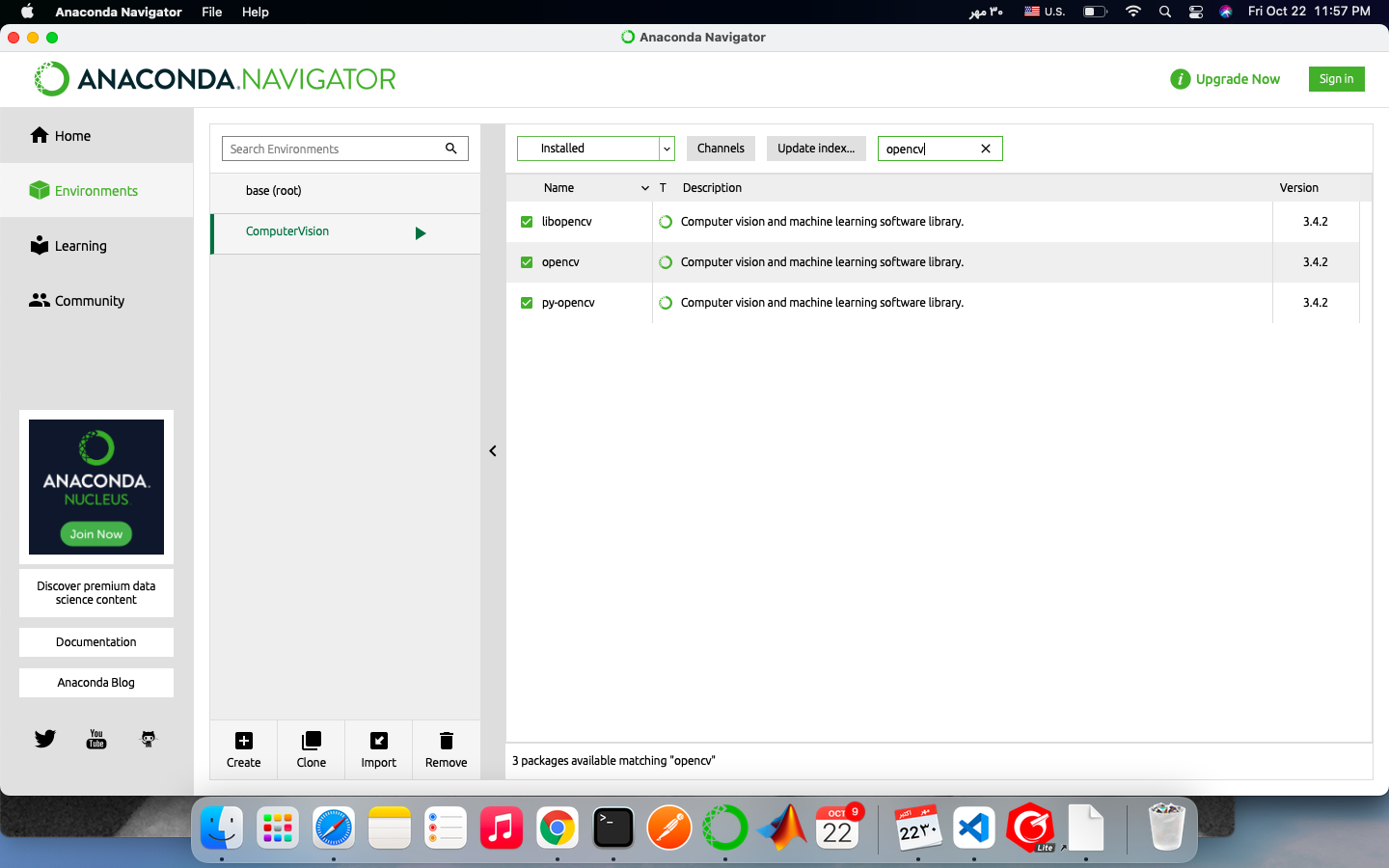Run the ComputerVision environment play arrow
Image resolution: width=1389 pixels, height=868 pixels.
421,233
